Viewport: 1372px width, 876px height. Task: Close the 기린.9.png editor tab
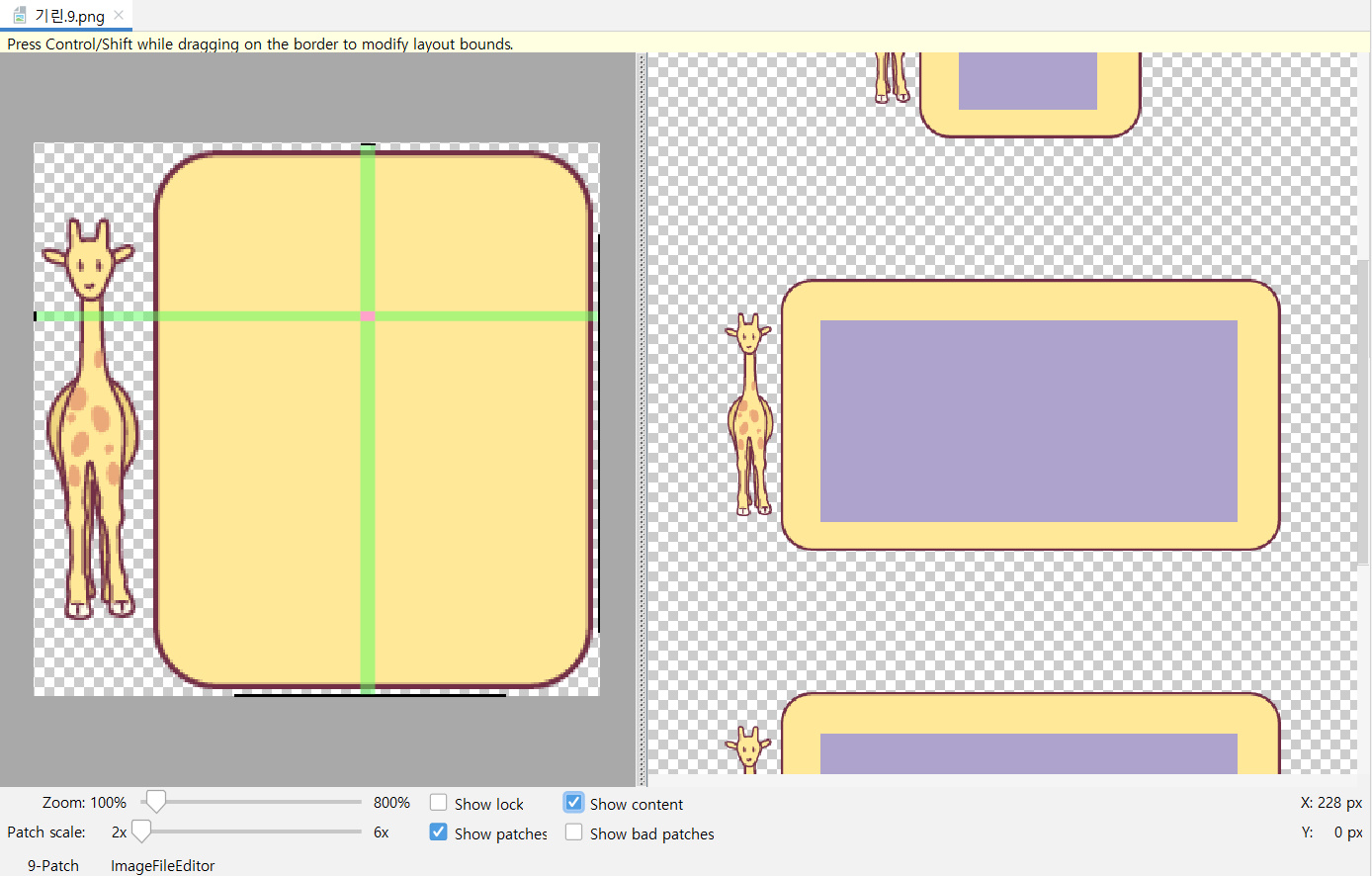click(x=119, y=15)
